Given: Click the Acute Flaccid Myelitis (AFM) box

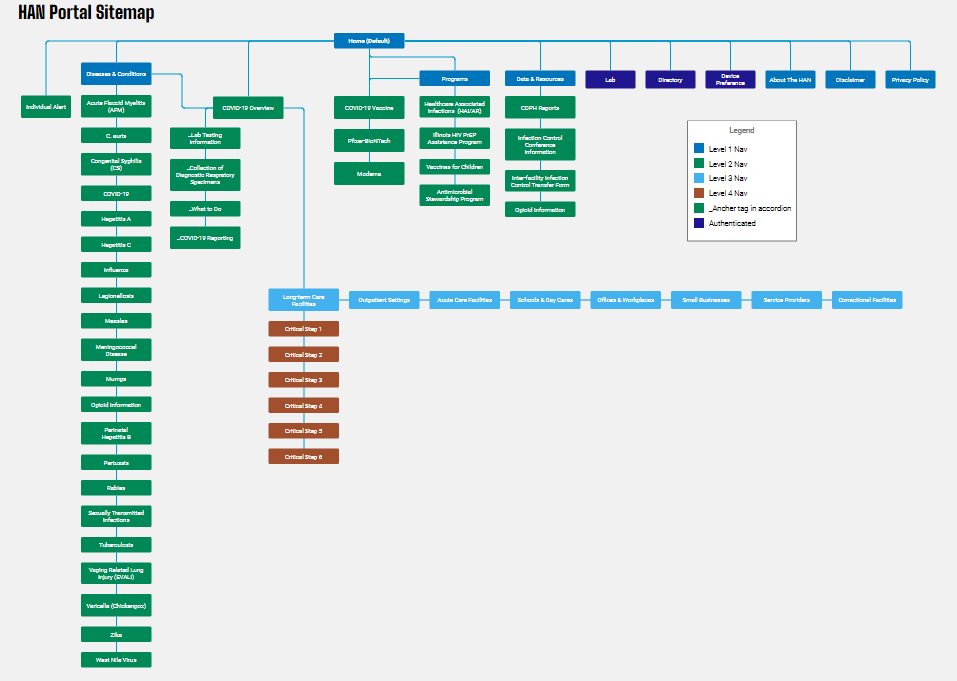Looking at the screenshot, I should point(116,107).
